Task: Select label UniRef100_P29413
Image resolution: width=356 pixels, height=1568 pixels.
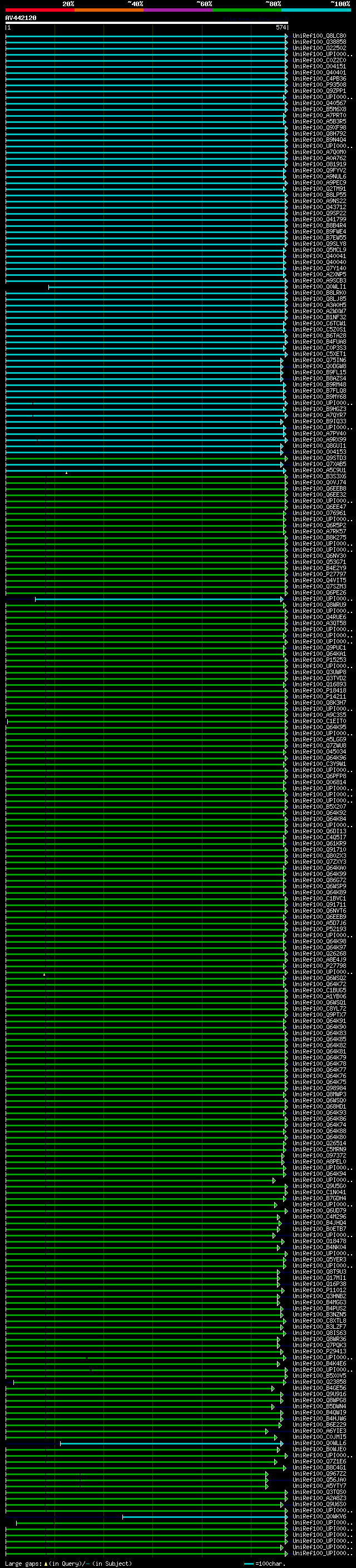Action: click(319, 1351)
